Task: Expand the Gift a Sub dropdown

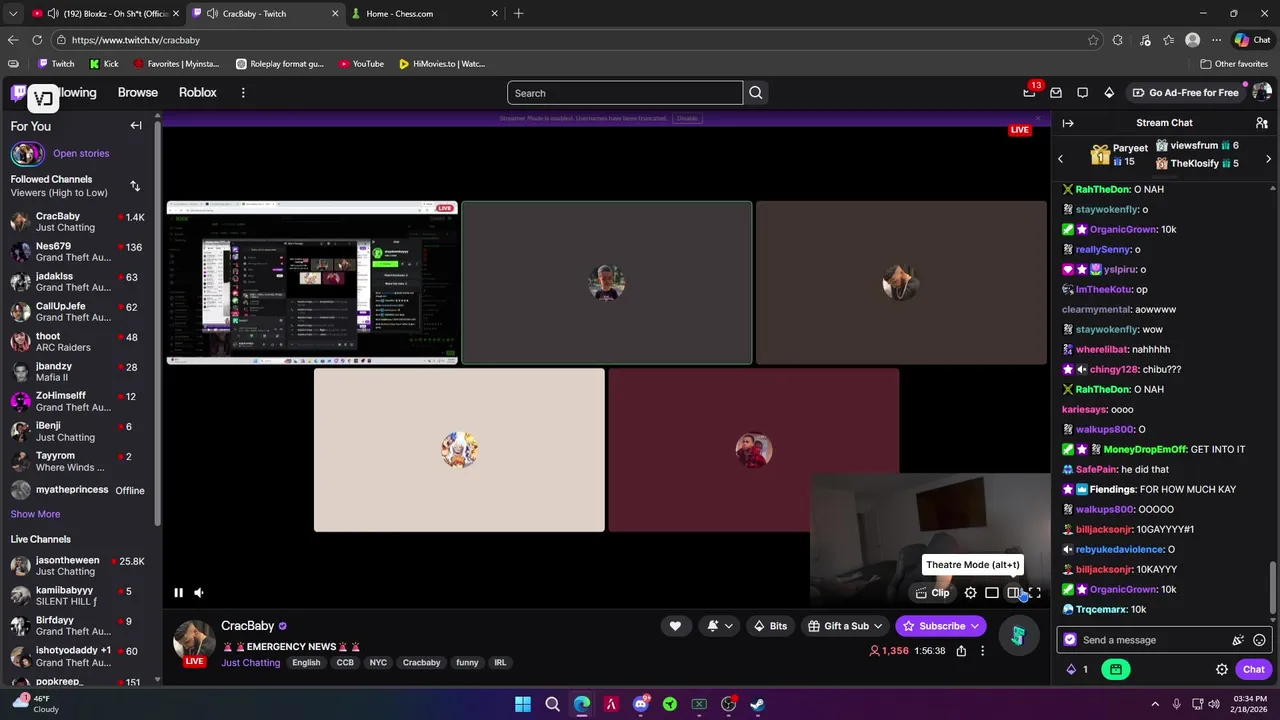Action: [x=845, y=626]
